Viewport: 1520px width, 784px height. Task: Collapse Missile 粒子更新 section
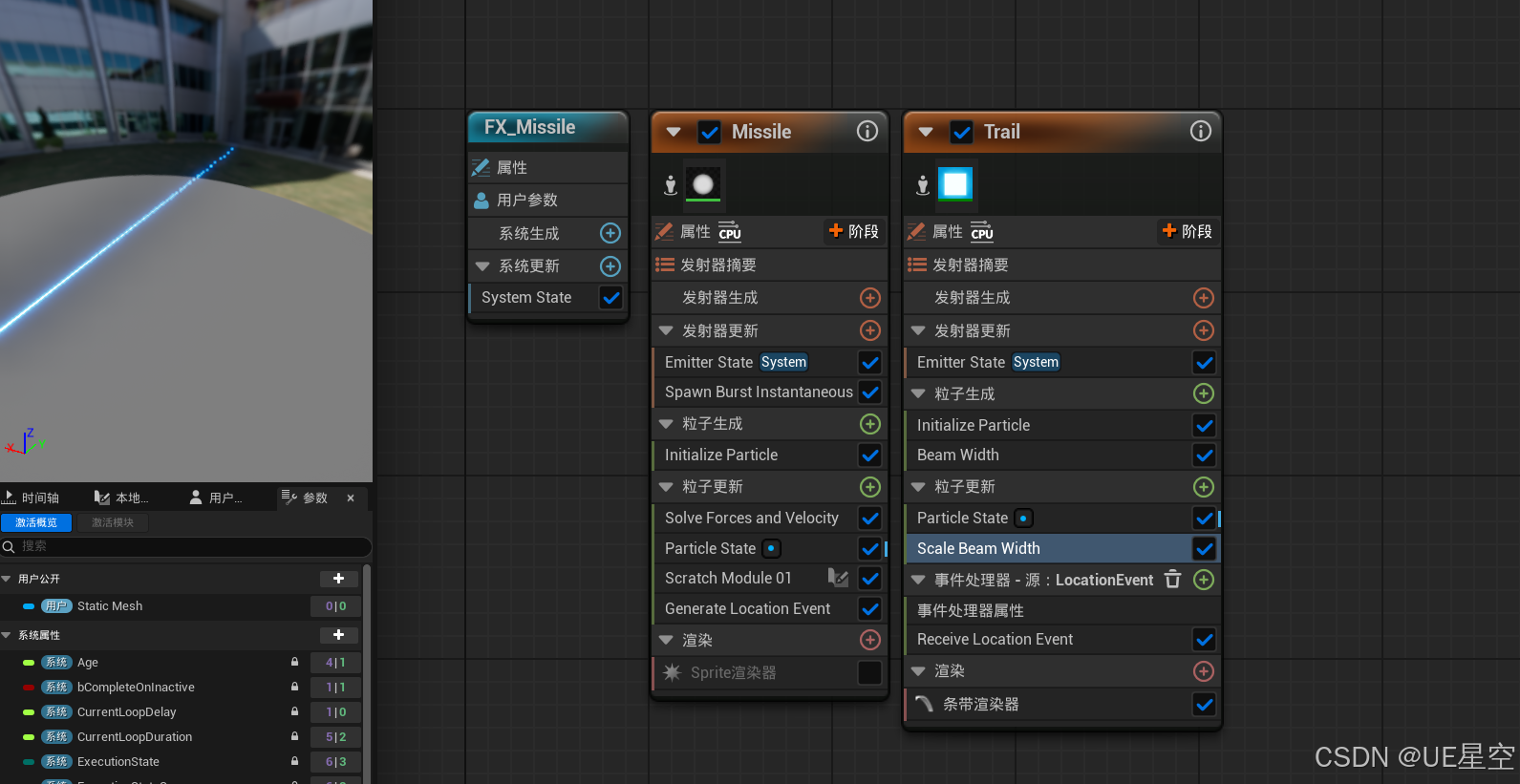(x=666, y=487)
